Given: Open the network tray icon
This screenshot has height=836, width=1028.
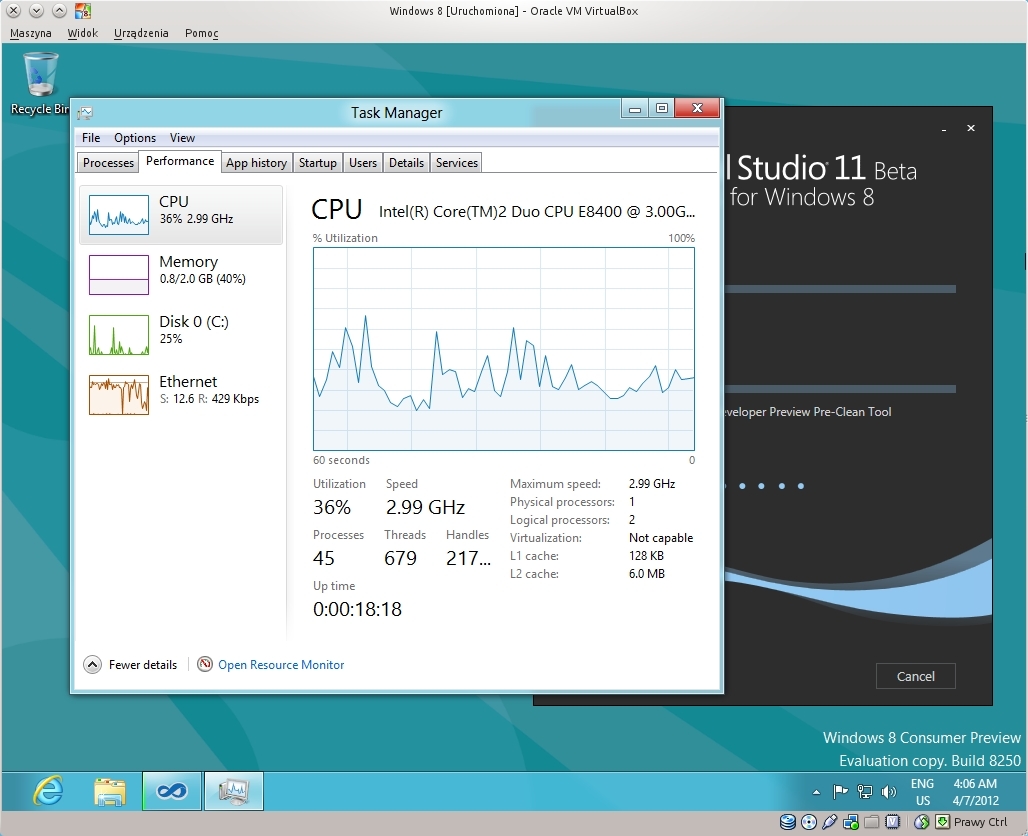Looking at the screenshot, I should coord(865,792).
